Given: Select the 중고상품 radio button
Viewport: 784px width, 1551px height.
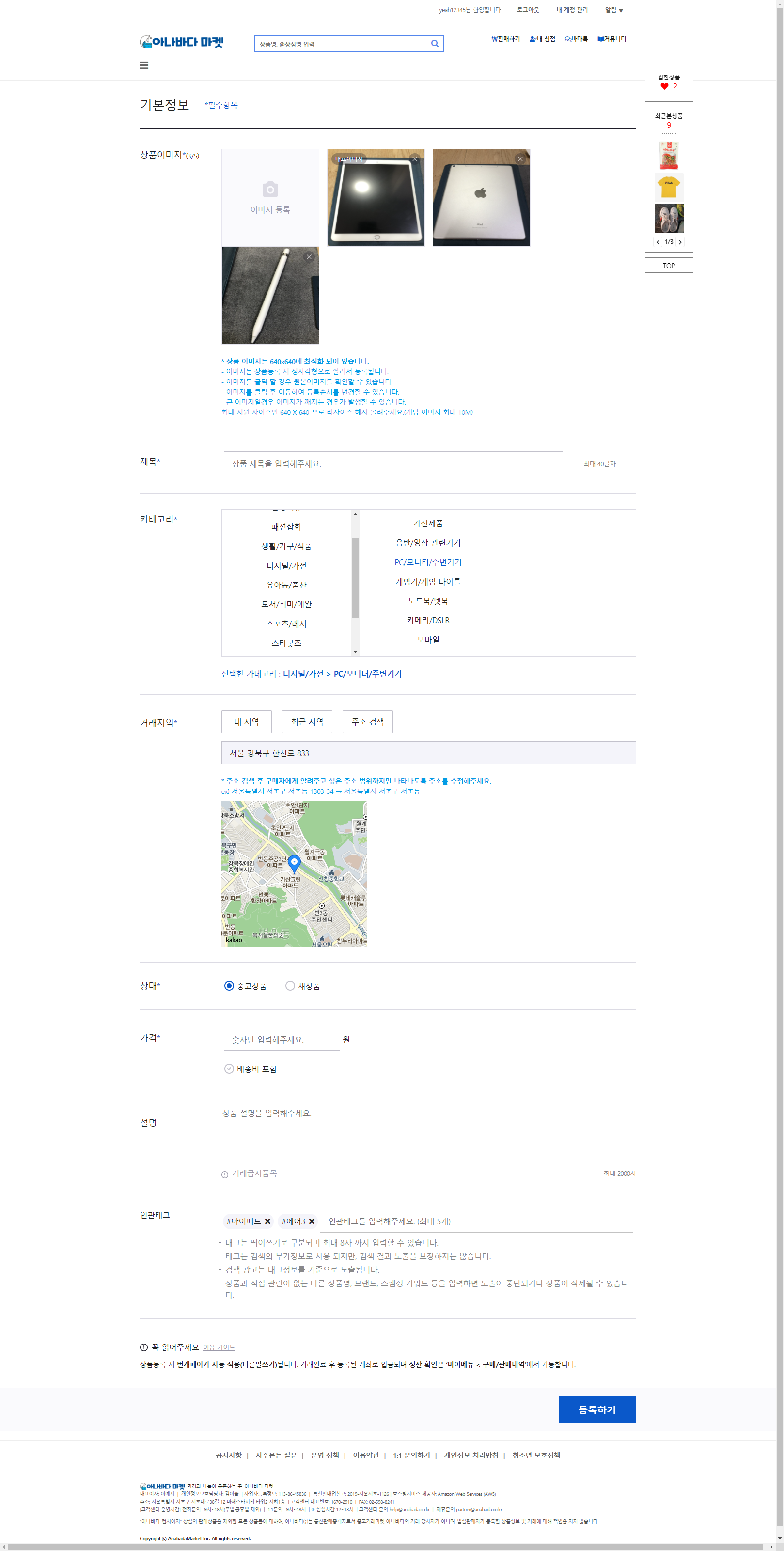Looking at the screenshot, I should point(229,986).
